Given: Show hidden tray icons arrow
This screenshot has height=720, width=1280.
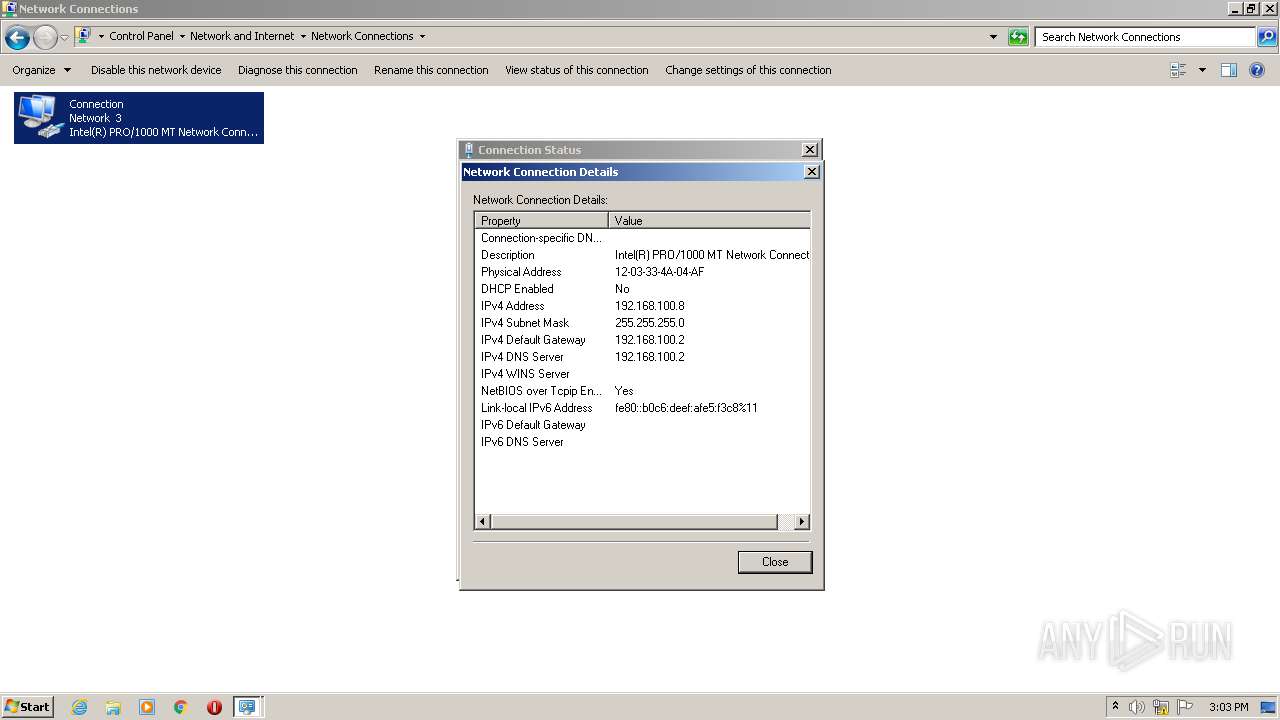Looking at the screenshot, I should 1115,706.
